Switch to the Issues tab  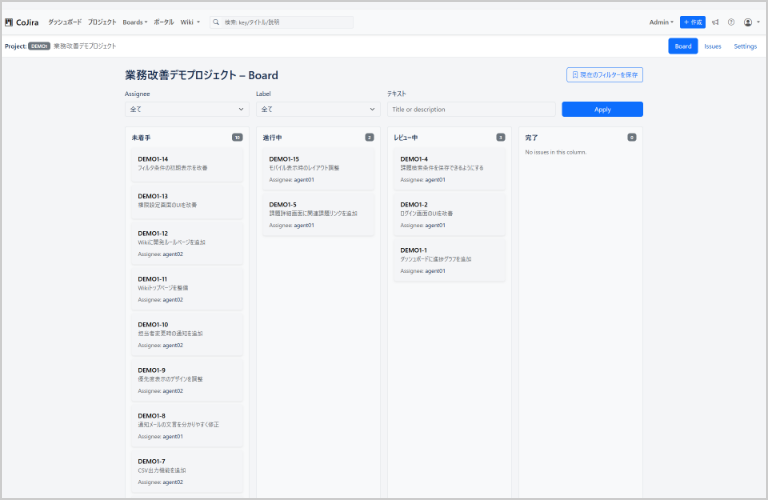click(x=712, y=46)
